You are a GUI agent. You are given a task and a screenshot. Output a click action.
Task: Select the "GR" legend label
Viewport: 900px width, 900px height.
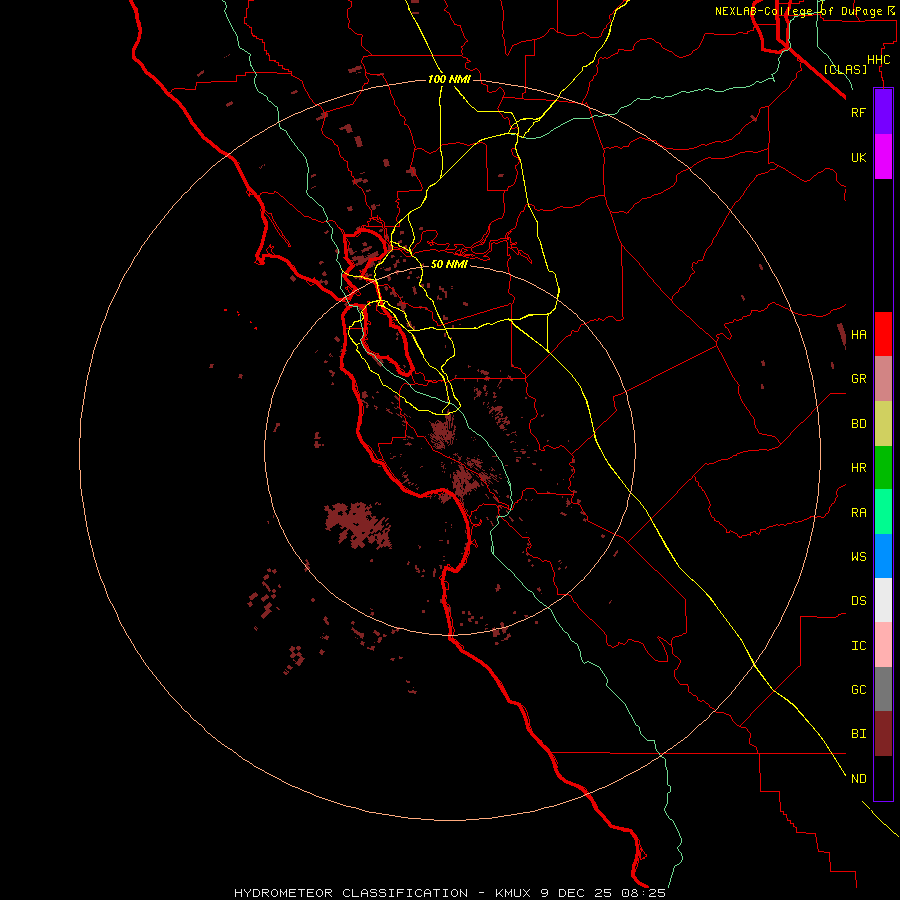click(858, 379)
